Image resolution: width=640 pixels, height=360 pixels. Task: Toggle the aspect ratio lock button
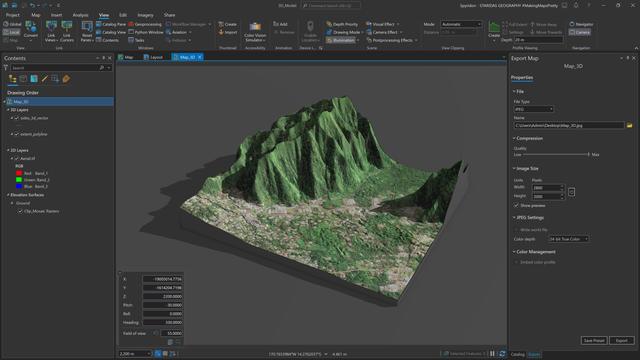(571, 192)
